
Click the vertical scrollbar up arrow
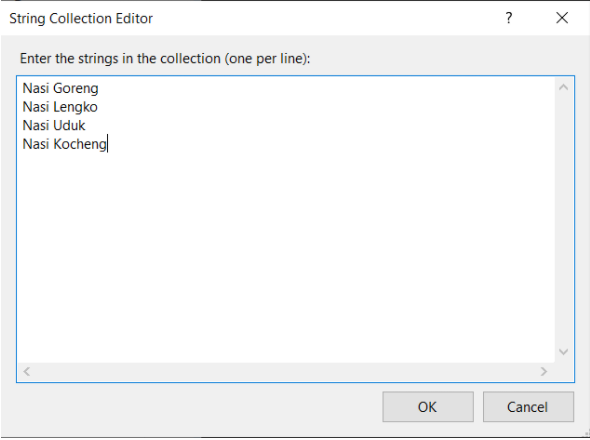click(563, 87)
